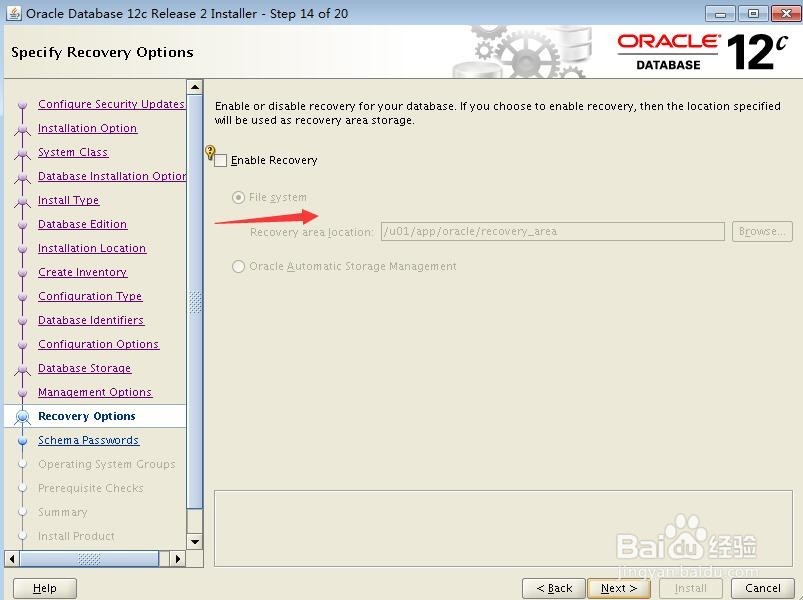The image size is (803, 600).
Task: Open Installation Location step
Action: [x=92, y=248]
